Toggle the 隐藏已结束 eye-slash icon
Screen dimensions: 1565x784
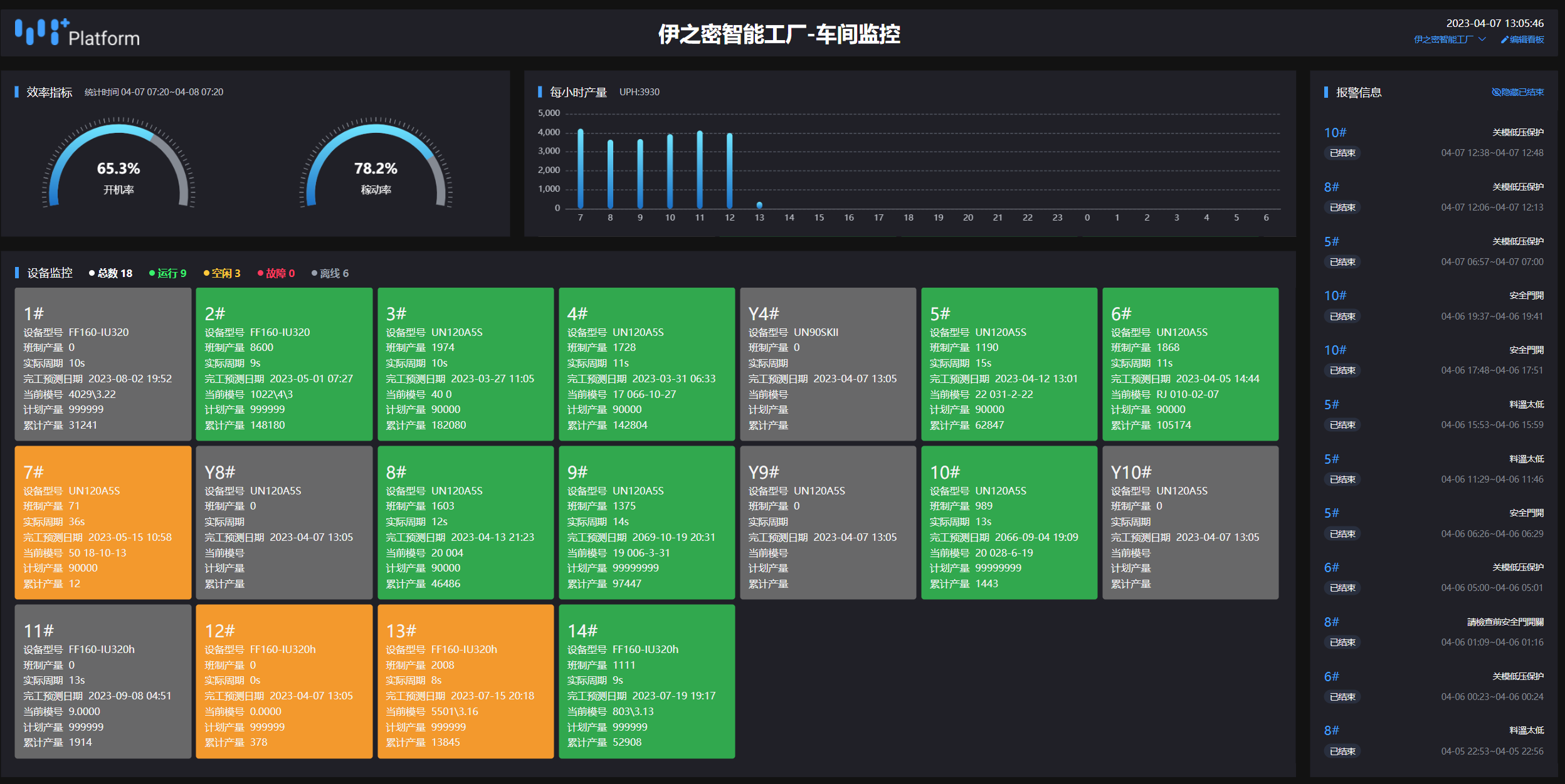1496,92
